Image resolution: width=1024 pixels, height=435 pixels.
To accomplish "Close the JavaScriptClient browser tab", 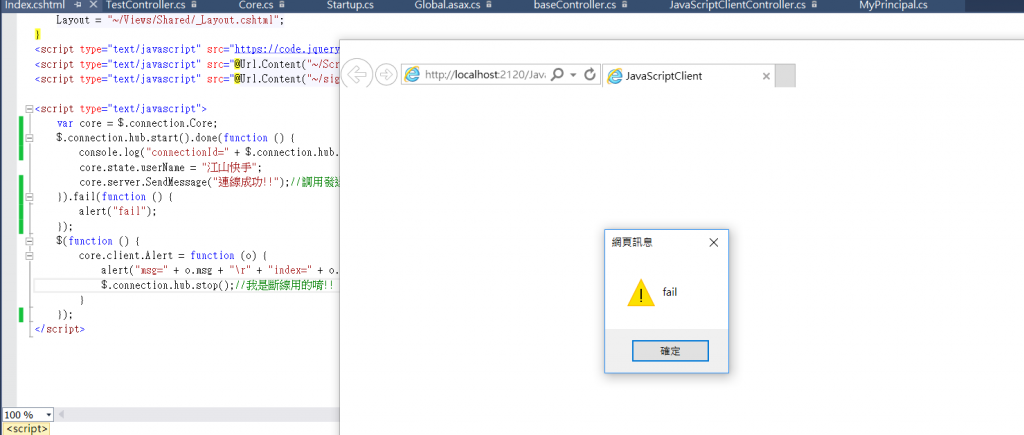I will point(767,76).
